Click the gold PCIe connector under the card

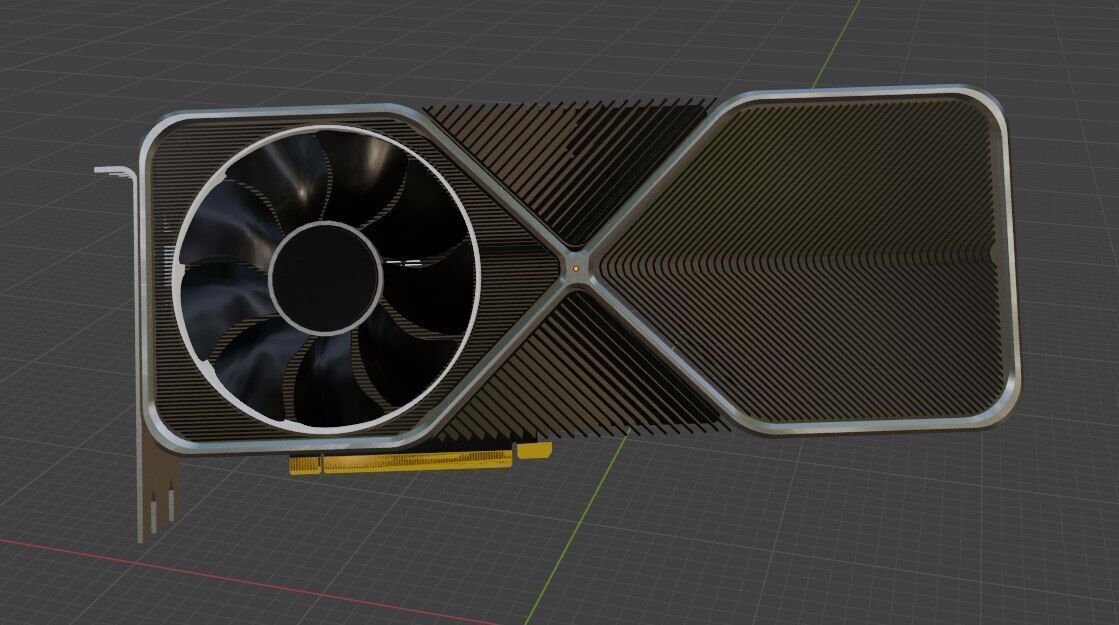click(x=420, y=457)
